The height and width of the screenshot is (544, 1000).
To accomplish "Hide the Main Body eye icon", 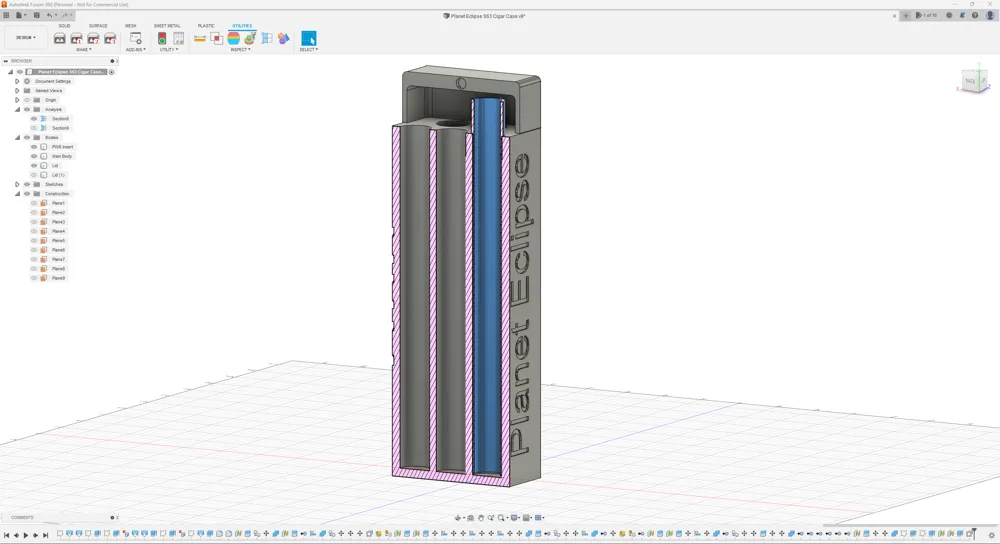I will [34, 156].
